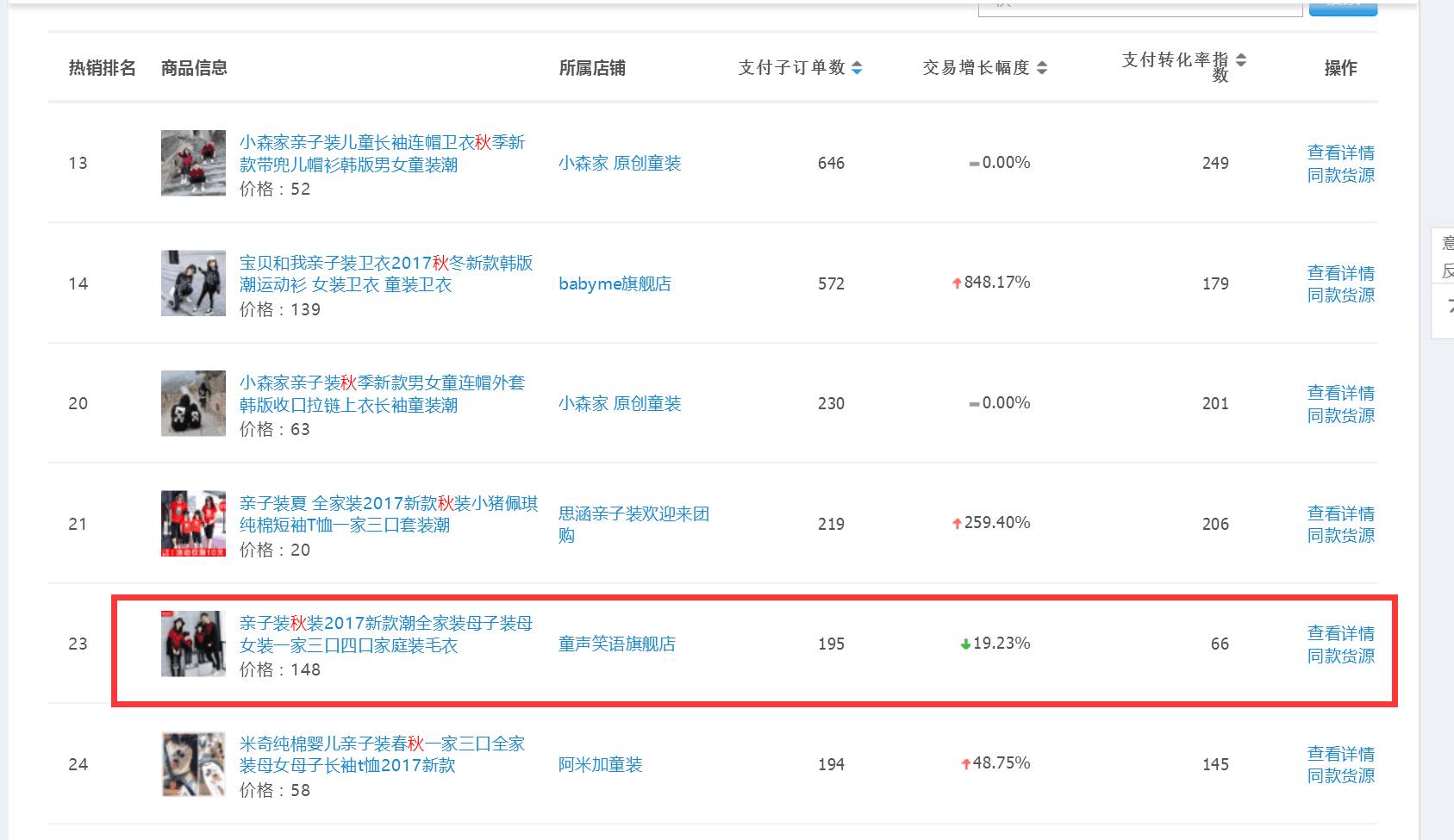Open product link 小森家亲子装秋季新款男女童连帽外套

pyautogui.click(x=382, y=394)
